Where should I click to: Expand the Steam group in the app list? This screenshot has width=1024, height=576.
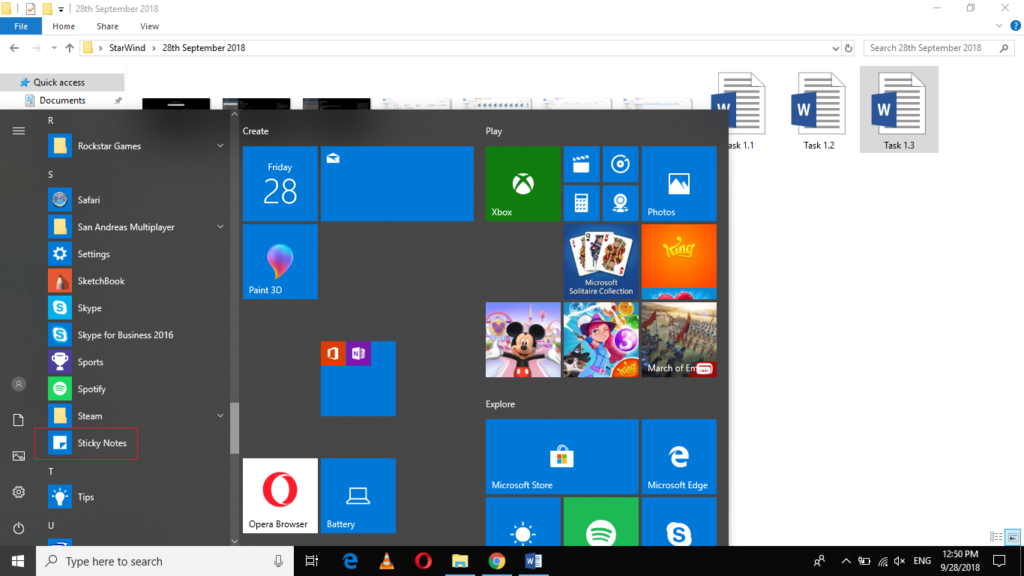pyautogui.click(x=220, y=415)
